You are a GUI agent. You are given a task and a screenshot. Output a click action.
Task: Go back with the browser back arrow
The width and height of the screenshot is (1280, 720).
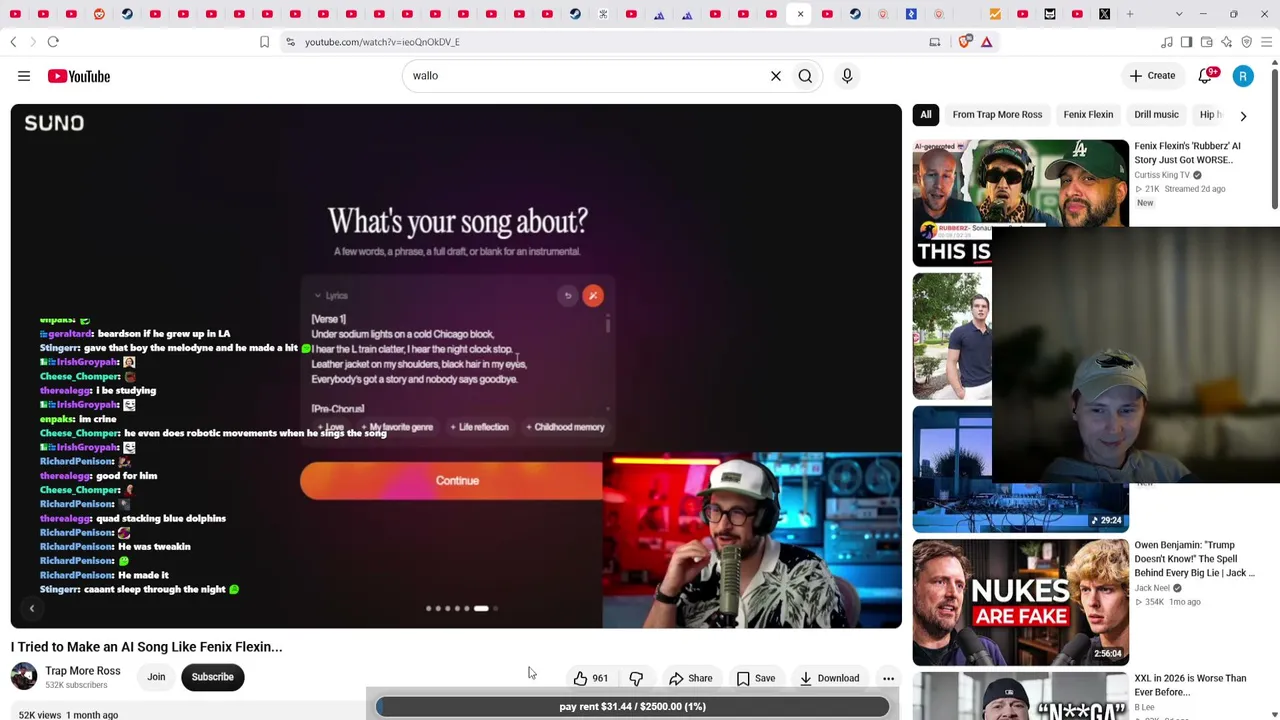pyautogui.click(x=13, y=42)
